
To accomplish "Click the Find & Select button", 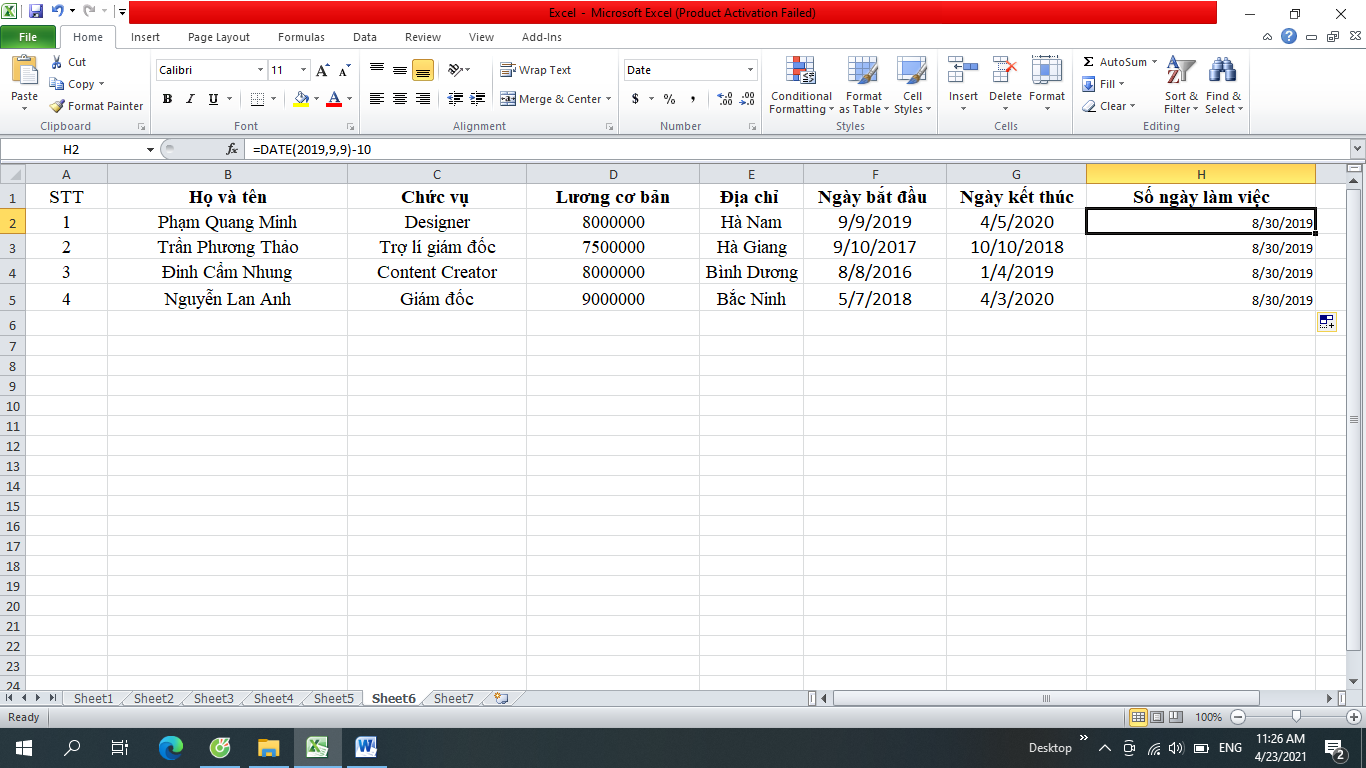I will point(1223,86).
